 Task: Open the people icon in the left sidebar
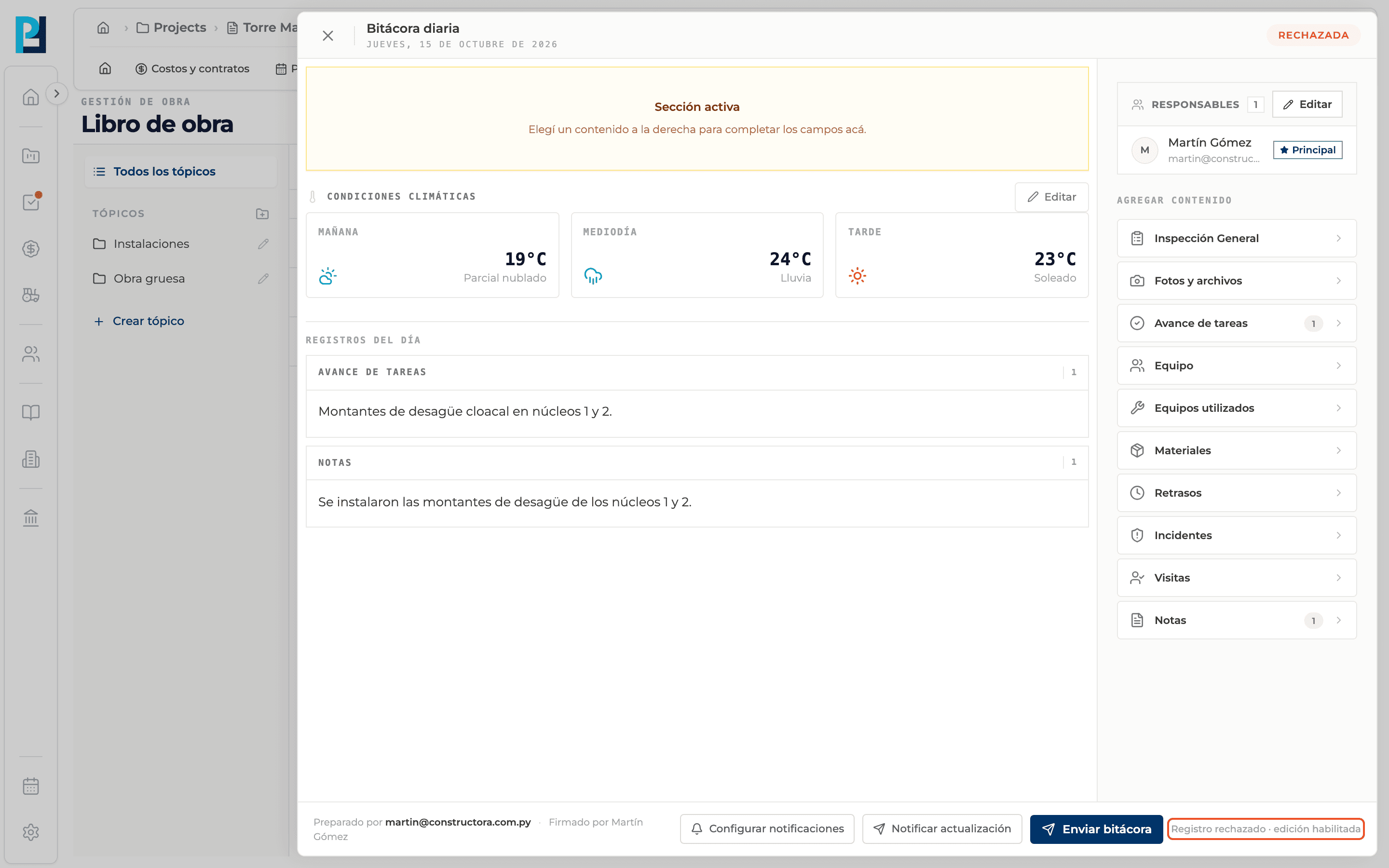pos(31,353)
